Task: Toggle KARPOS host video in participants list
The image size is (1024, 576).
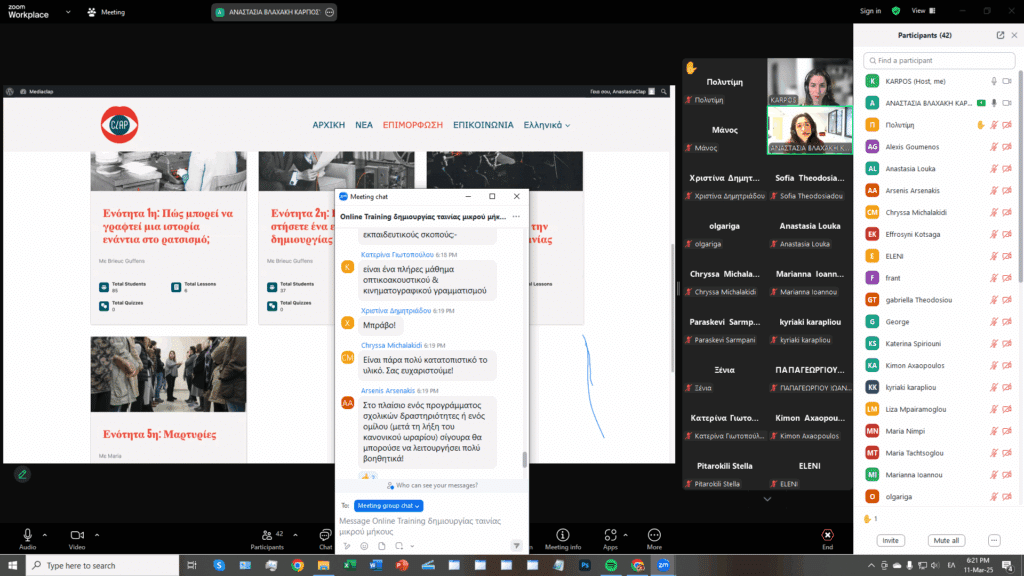Action: [1007, 82]
